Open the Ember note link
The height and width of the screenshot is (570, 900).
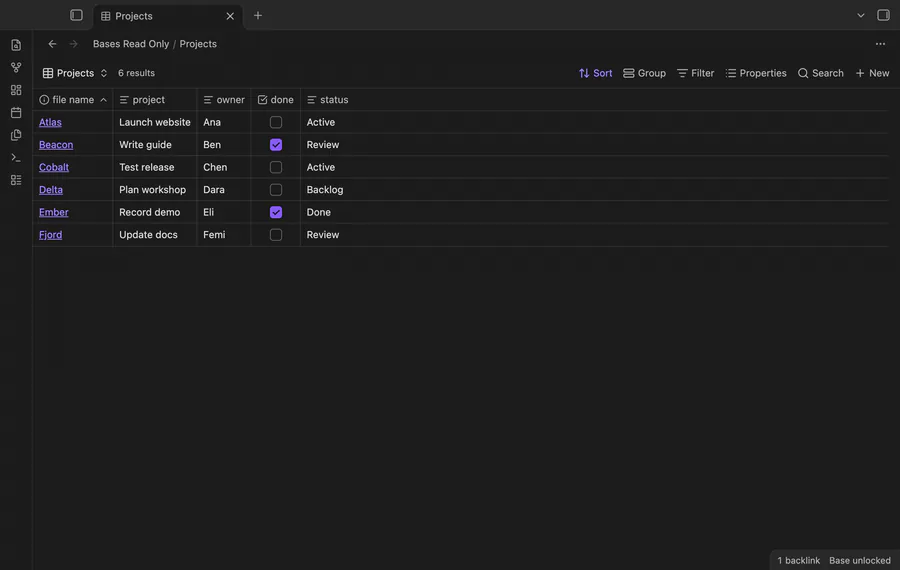pyautogui.click(x=53, y=212)
